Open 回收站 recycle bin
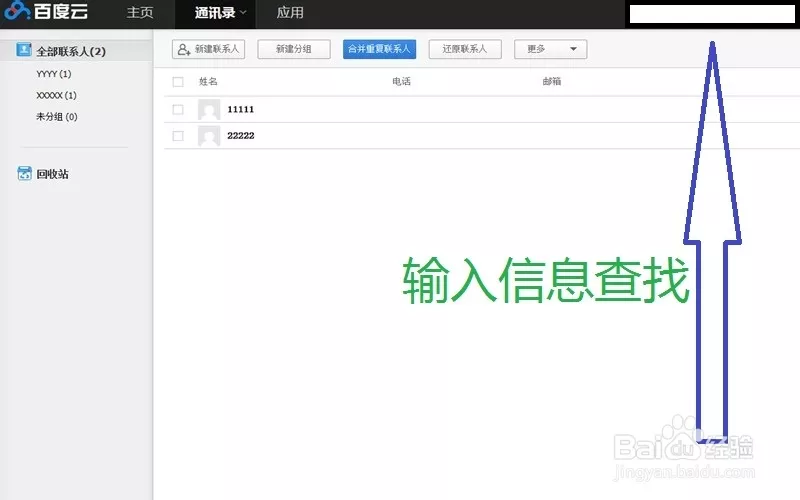The width and height of the screenshot is (800, 500). click(x=52, y=174)
